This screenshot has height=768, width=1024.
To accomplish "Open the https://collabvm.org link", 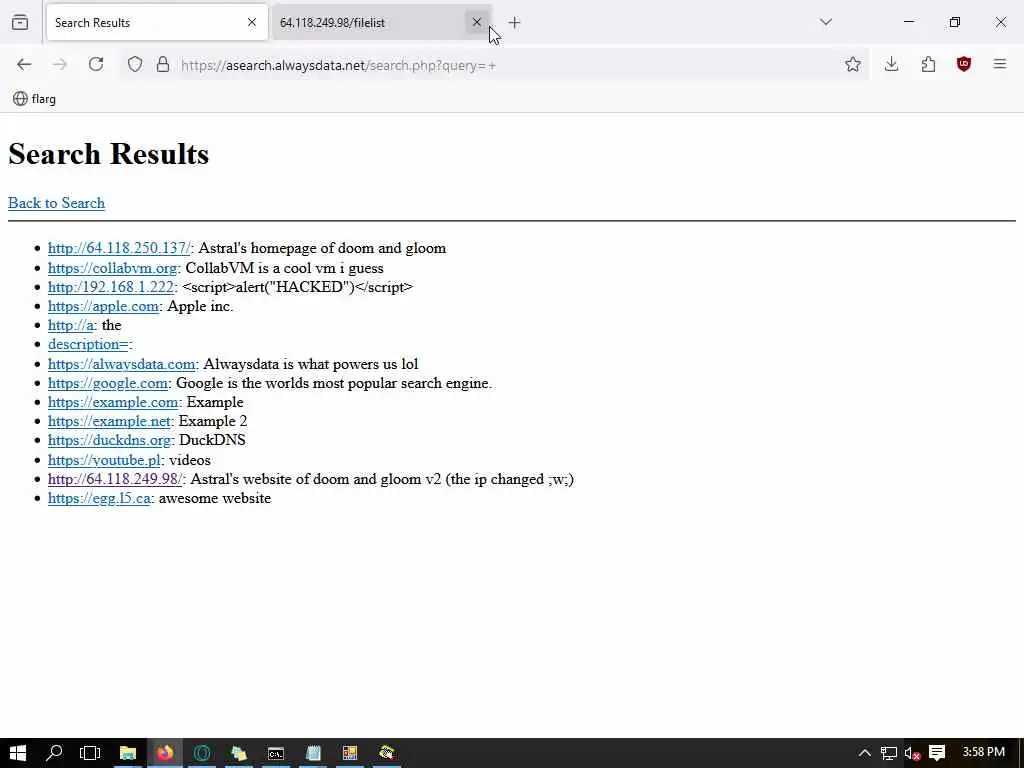I will [x=112, y=268].
